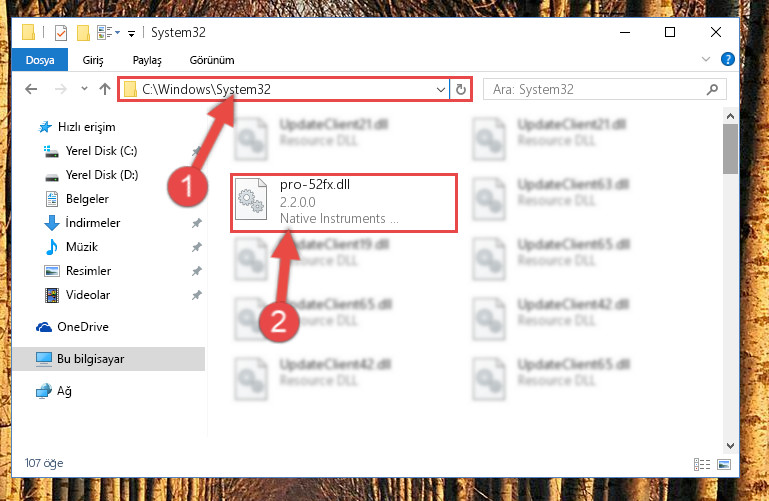Screen dimensions: 769x501
Task: Toggle the pin next to Videolar
Action: point(197,295)
